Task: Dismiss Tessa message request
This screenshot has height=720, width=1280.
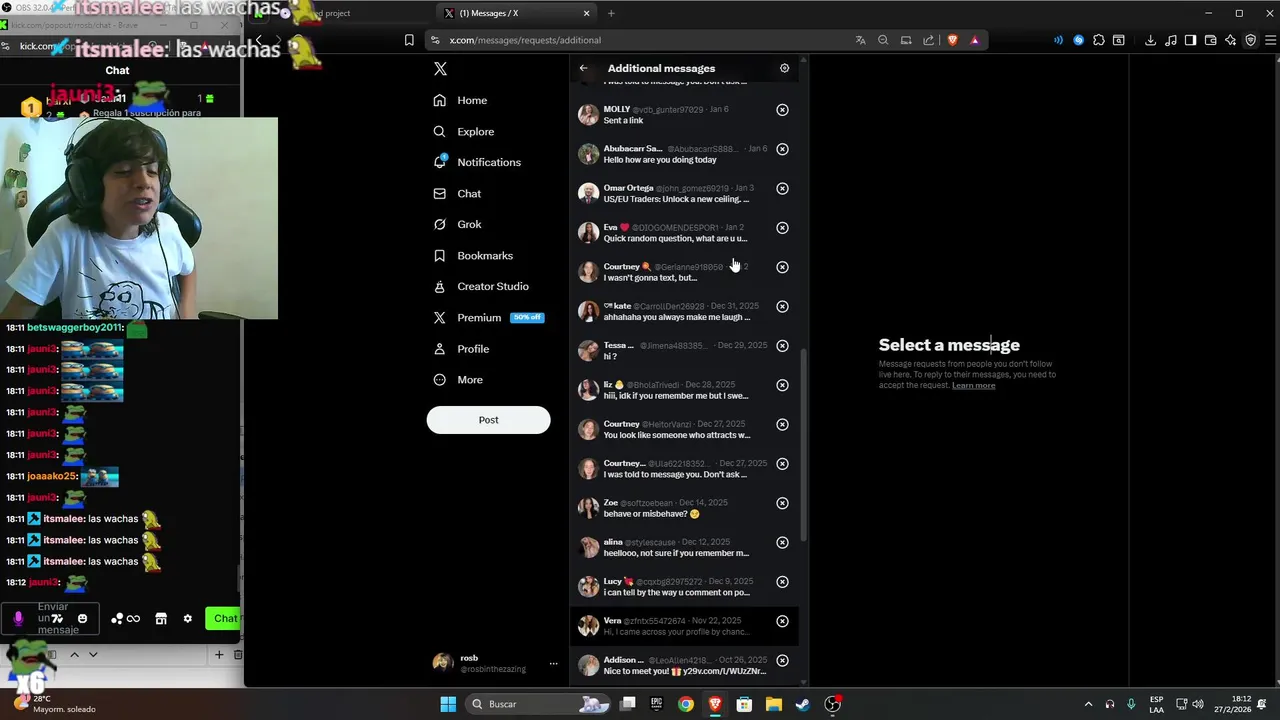Action: [x=782, y=346]
